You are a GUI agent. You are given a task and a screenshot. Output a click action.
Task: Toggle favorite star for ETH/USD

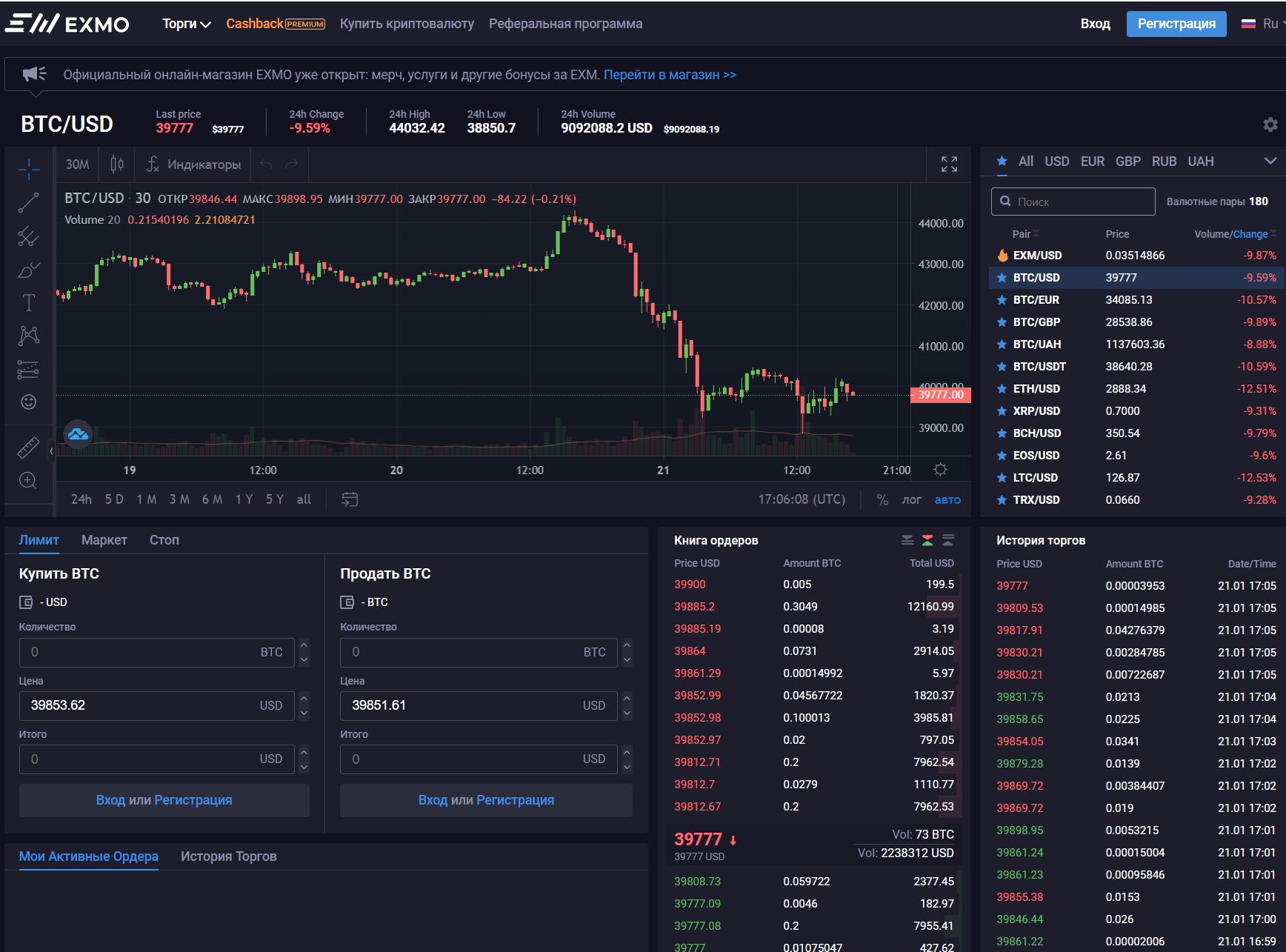pyautogui.click(x=1002, y=389)
